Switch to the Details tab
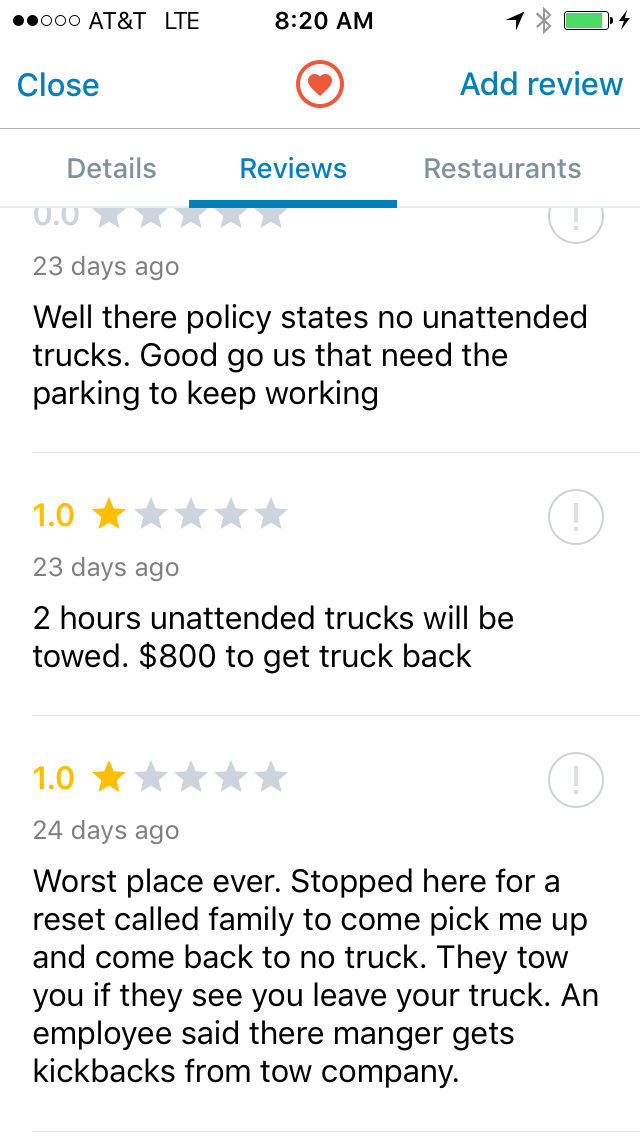640x1136 pixels. (111, 169)
